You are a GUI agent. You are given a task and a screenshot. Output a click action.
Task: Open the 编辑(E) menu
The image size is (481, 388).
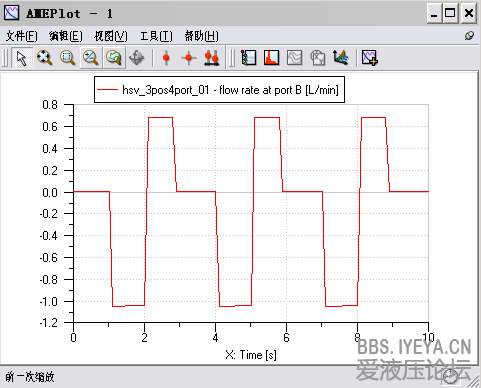66,36
